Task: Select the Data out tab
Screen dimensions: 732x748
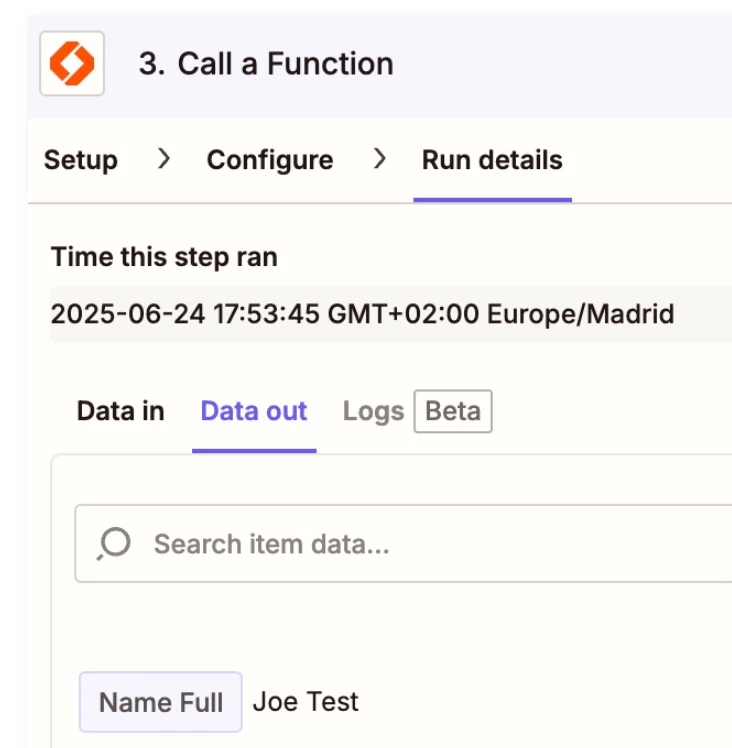Action: [x=254, y=411]
